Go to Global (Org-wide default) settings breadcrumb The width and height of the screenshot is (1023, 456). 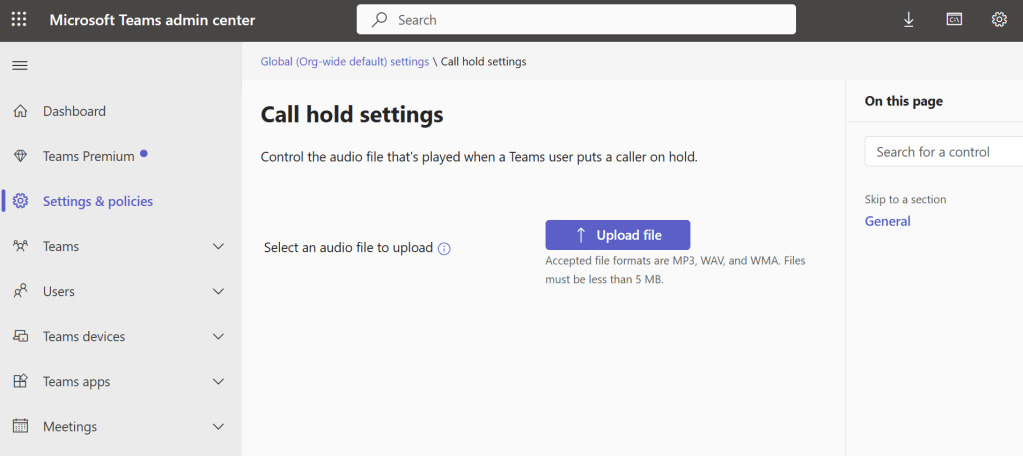pos(345,61)
